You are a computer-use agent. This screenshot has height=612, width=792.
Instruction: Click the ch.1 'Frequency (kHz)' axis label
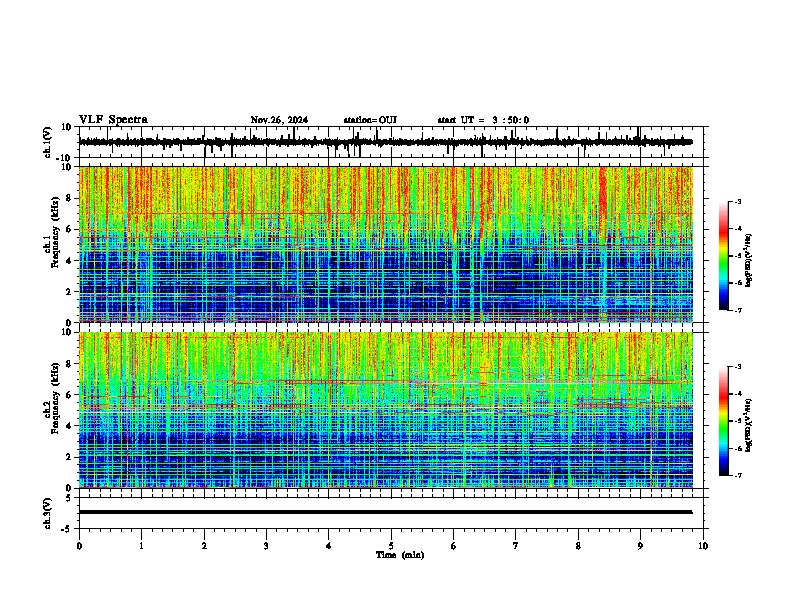[x=55, y=233]
